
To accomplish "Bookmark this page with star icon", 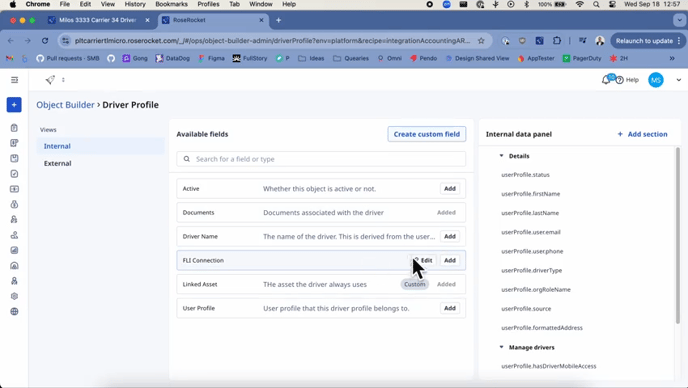I will [x=481, y=41].
